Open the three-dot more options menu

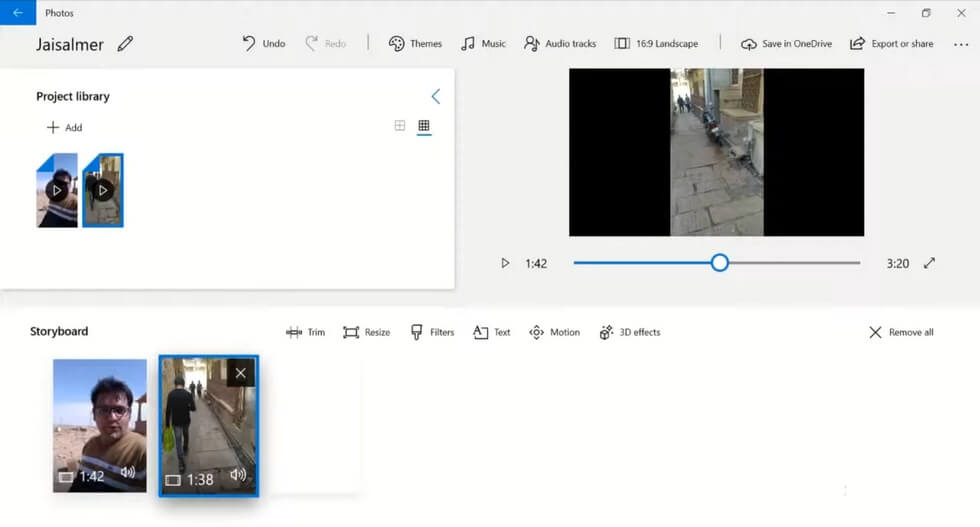click(961, 44)
